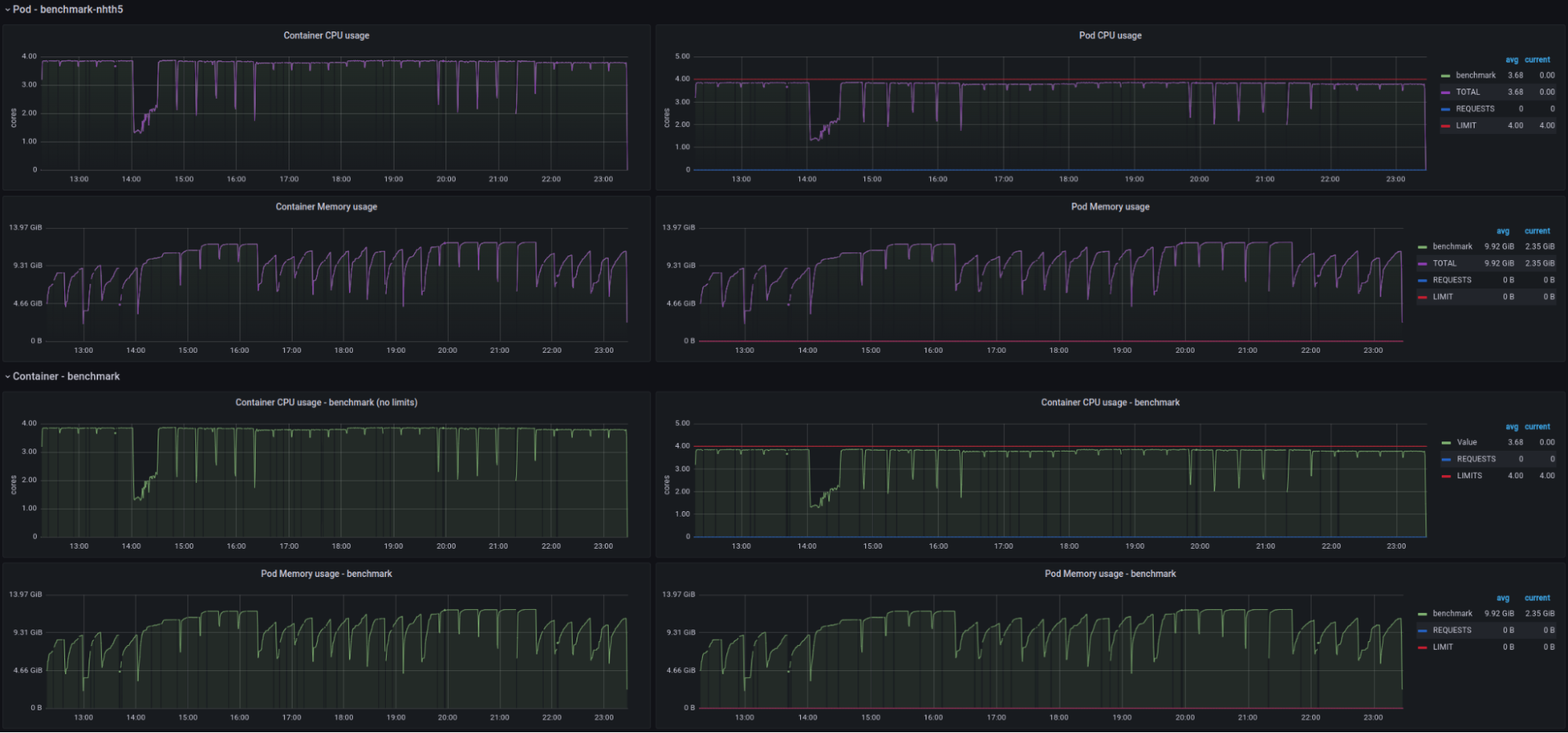Screen dimensions: 1568x733
Task: Sort the Value/LIMITS legend by avg
Action: [x=1512, y=426]
